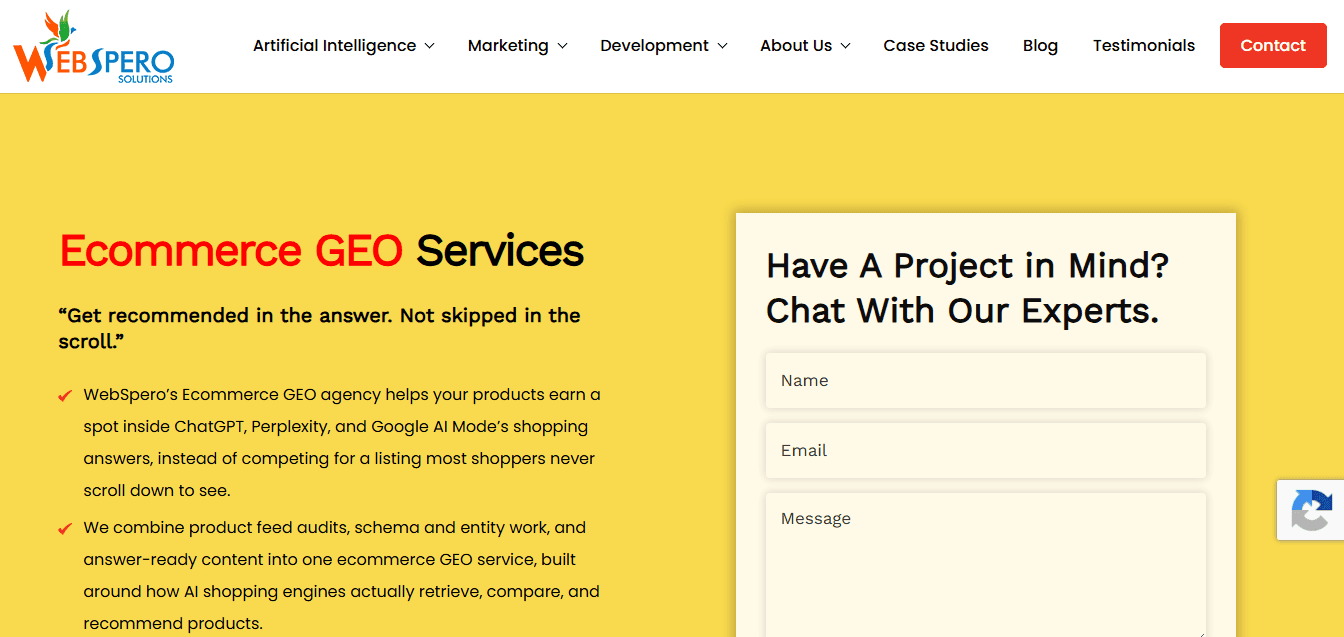Screen dimensions: 1344x637
Task: Click the Artificial Intelligence menu label
Action: tap(334, 46)
